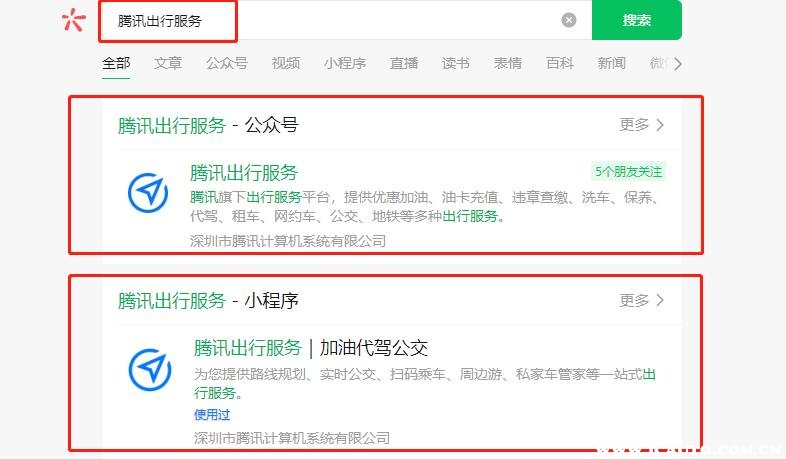Open the 新闻 tab
This screenshot has height=459, width=786.
tap(612, 63)
